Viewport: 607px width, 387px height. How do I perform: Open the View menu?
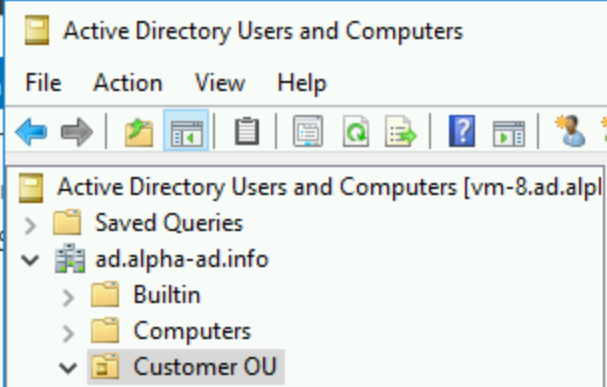point(220,82)
